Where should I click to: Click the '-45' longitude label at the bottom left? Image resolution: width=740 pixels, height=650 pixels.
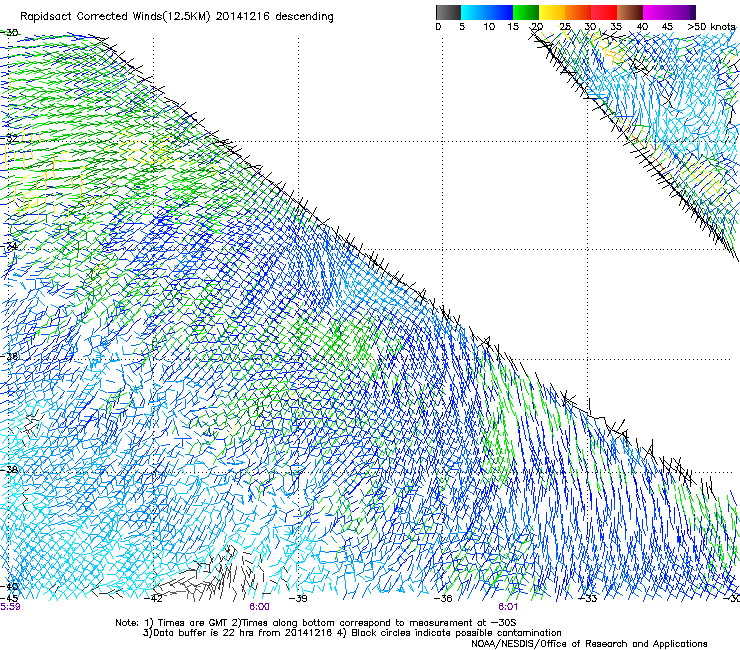coord(9,598)
